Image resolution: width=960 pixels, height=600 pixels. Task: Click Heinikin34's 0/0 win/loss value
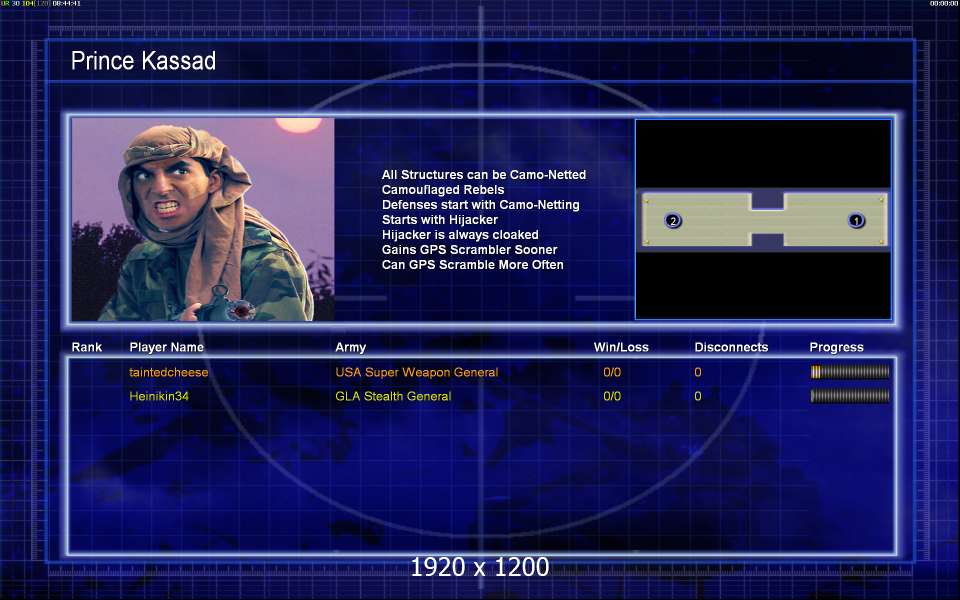coord(612,396)
